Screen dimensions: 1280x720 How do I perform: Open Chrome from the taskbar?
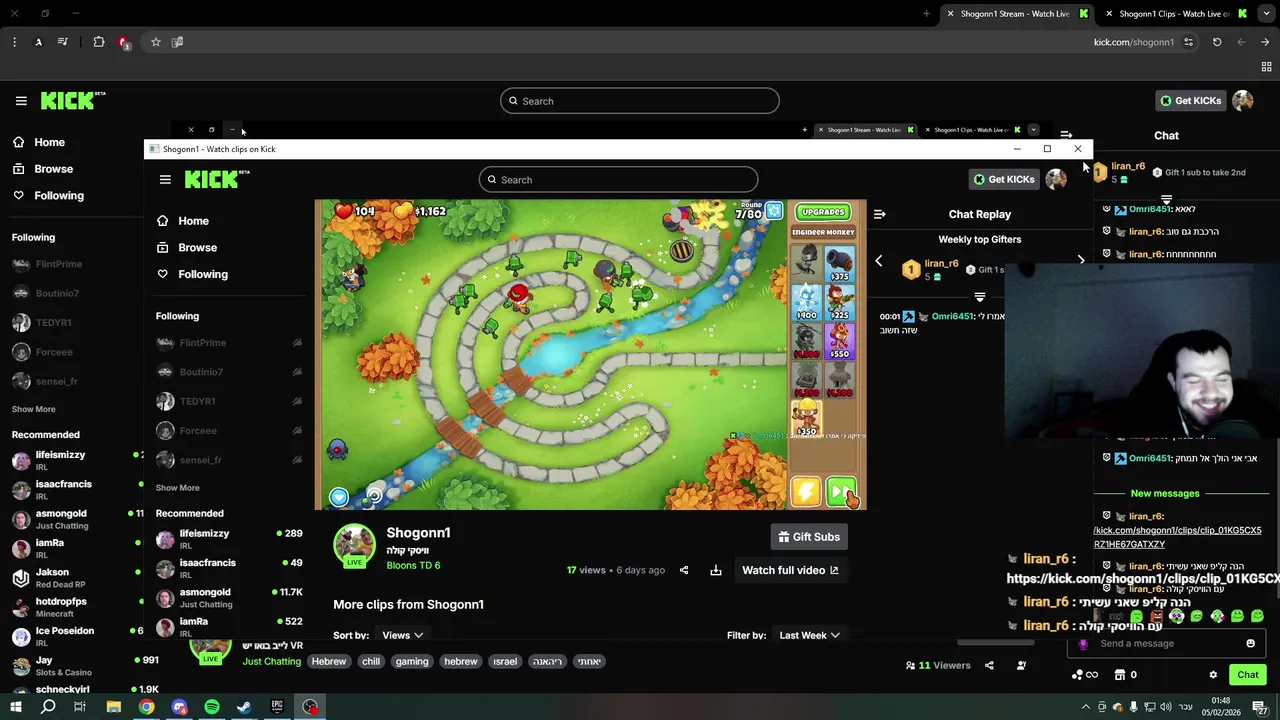146,707
